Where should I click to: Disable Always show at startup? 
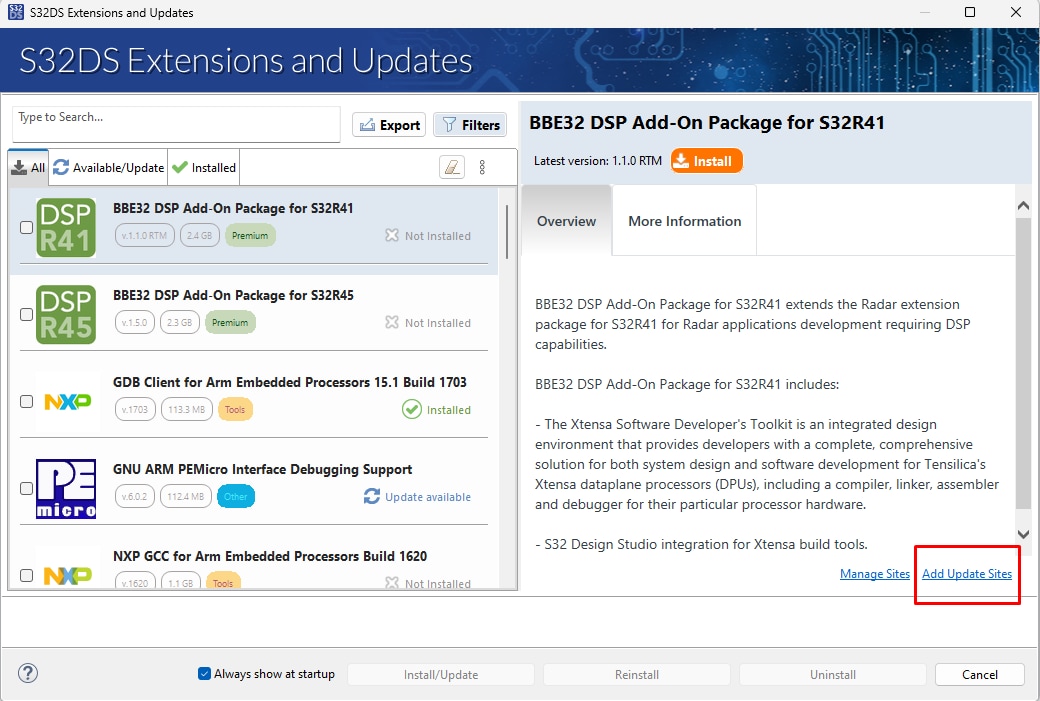point(205,674)
